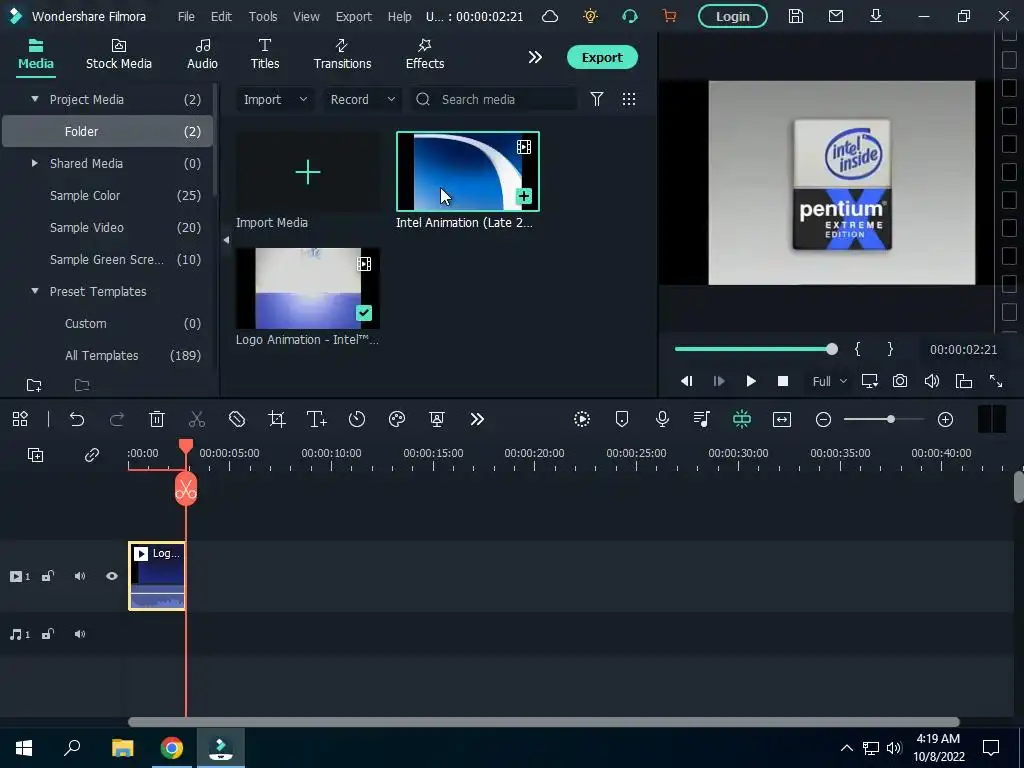The image size is (1024, 768).
Task: Select the Crop tool in timeline toolbar
Action: pyautogui.click(x=277, y=419)
